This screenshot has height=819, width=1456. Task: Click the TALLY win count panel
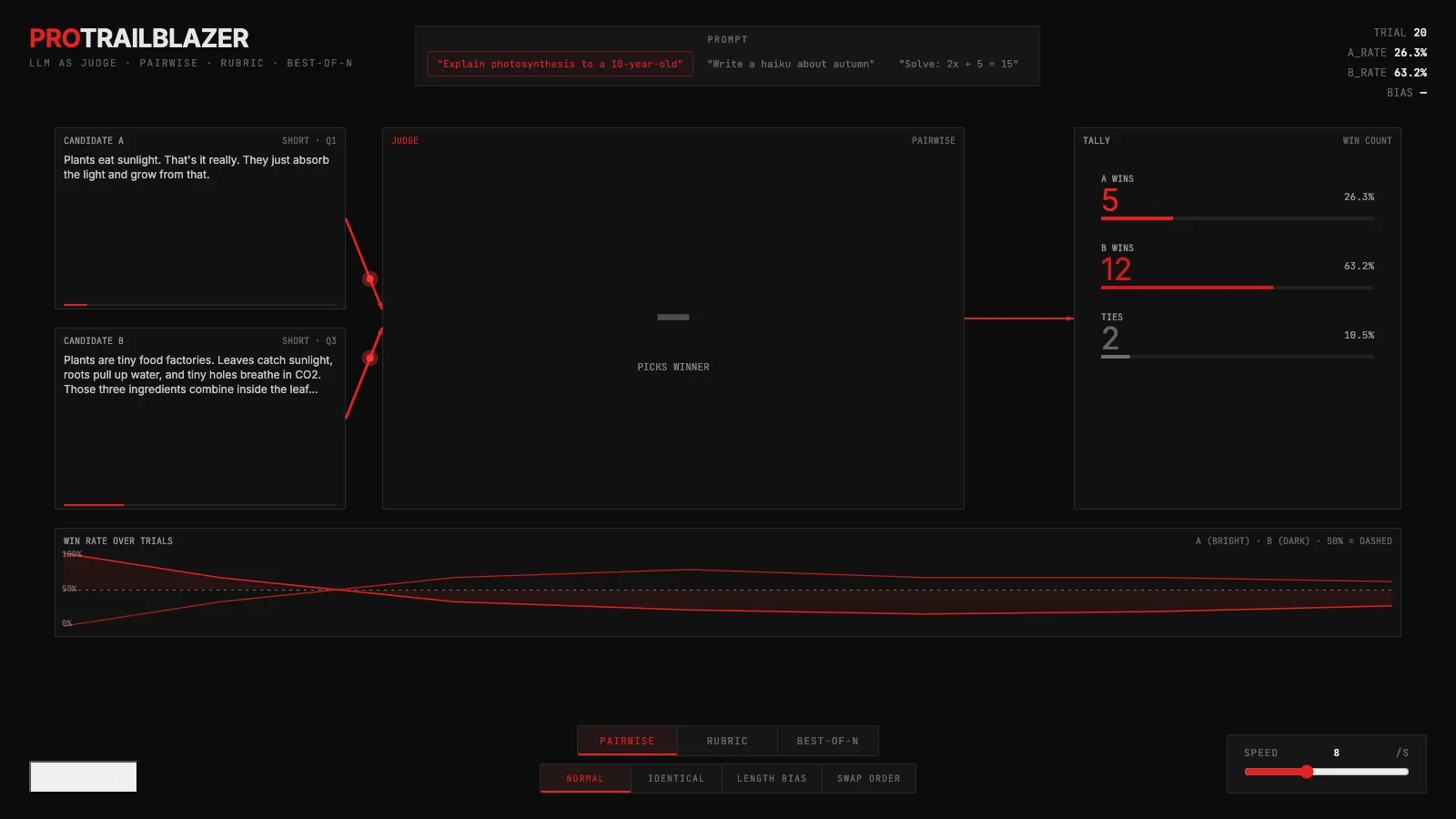pos(1237,318)
